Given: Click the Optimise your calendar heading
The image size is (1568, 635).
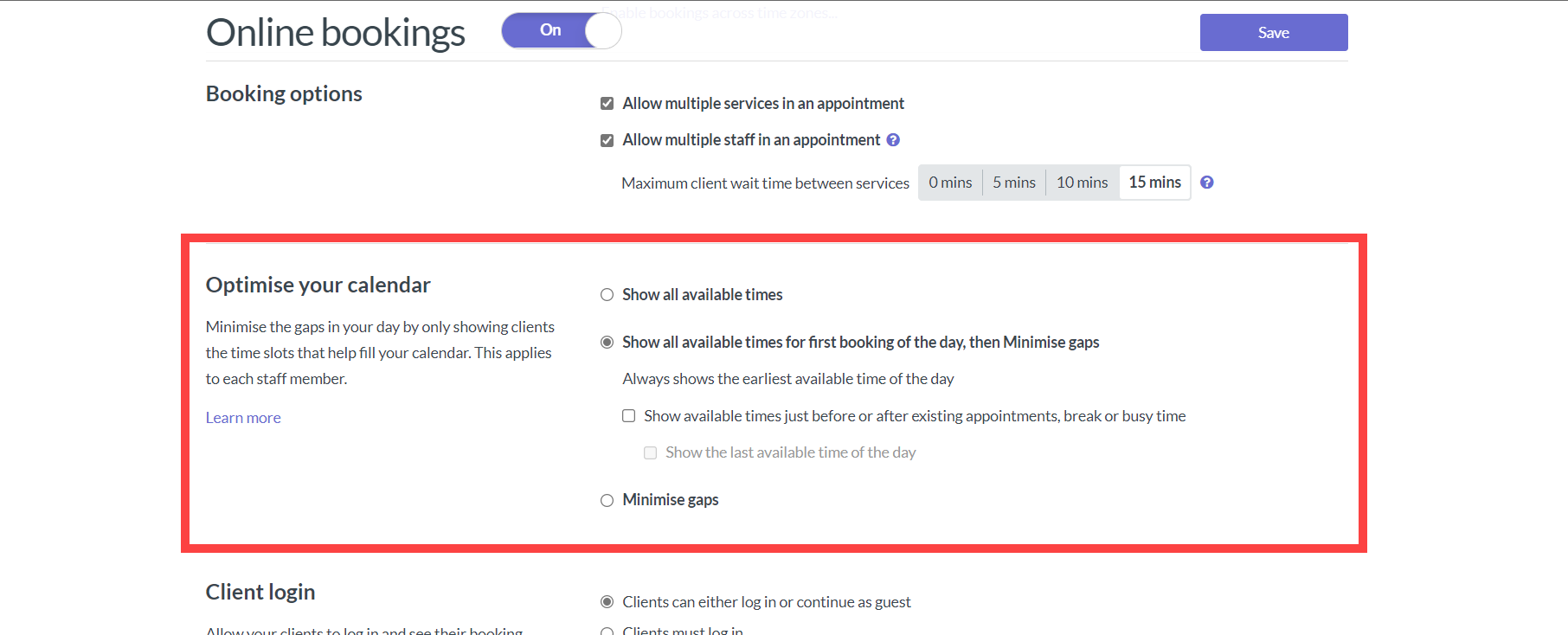Looking at the screenshot, I should (x=318, y=285).
